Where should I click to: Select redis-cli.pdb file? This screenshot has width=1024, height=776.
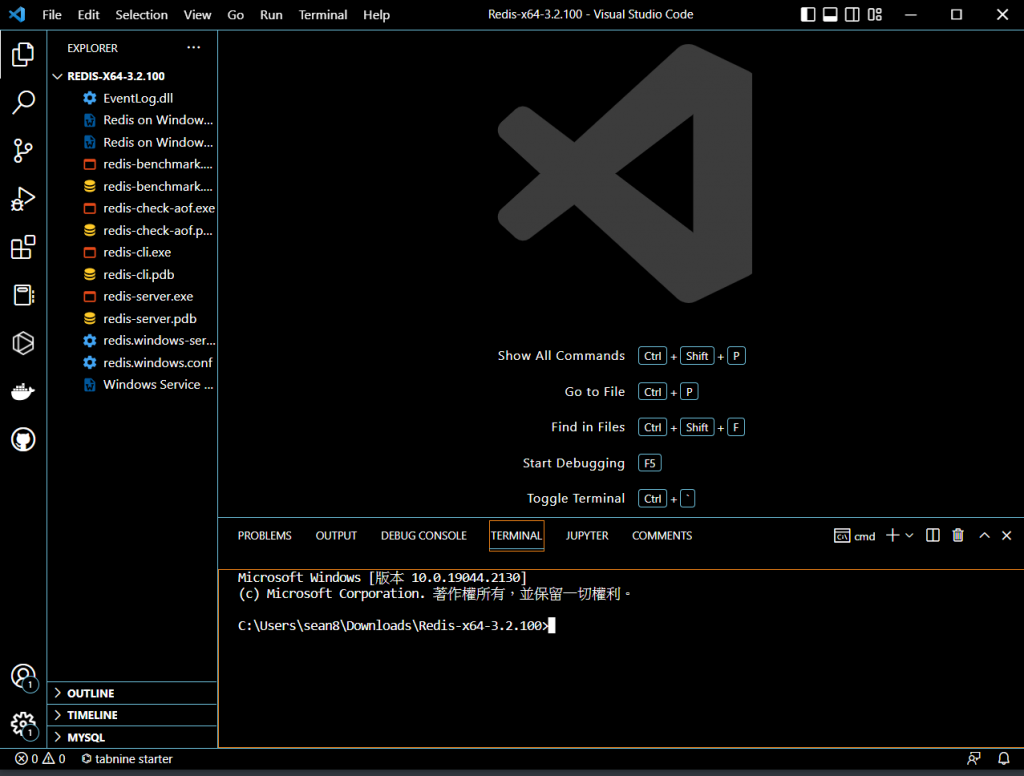click(x=133, y=274)
